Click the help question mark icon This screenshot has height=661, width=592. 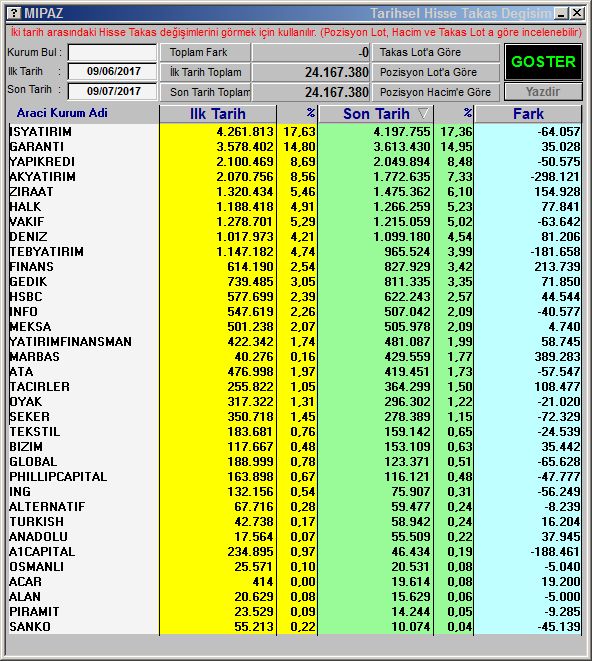(14, 13)
